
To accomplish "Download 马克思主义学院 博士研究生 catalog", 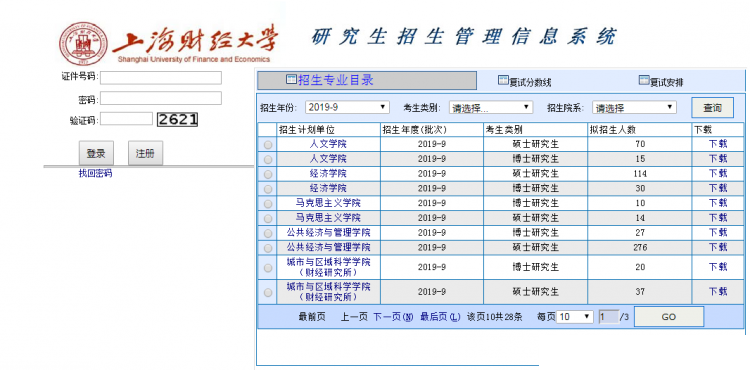I will pyautogui.click(x=717, y=203).
